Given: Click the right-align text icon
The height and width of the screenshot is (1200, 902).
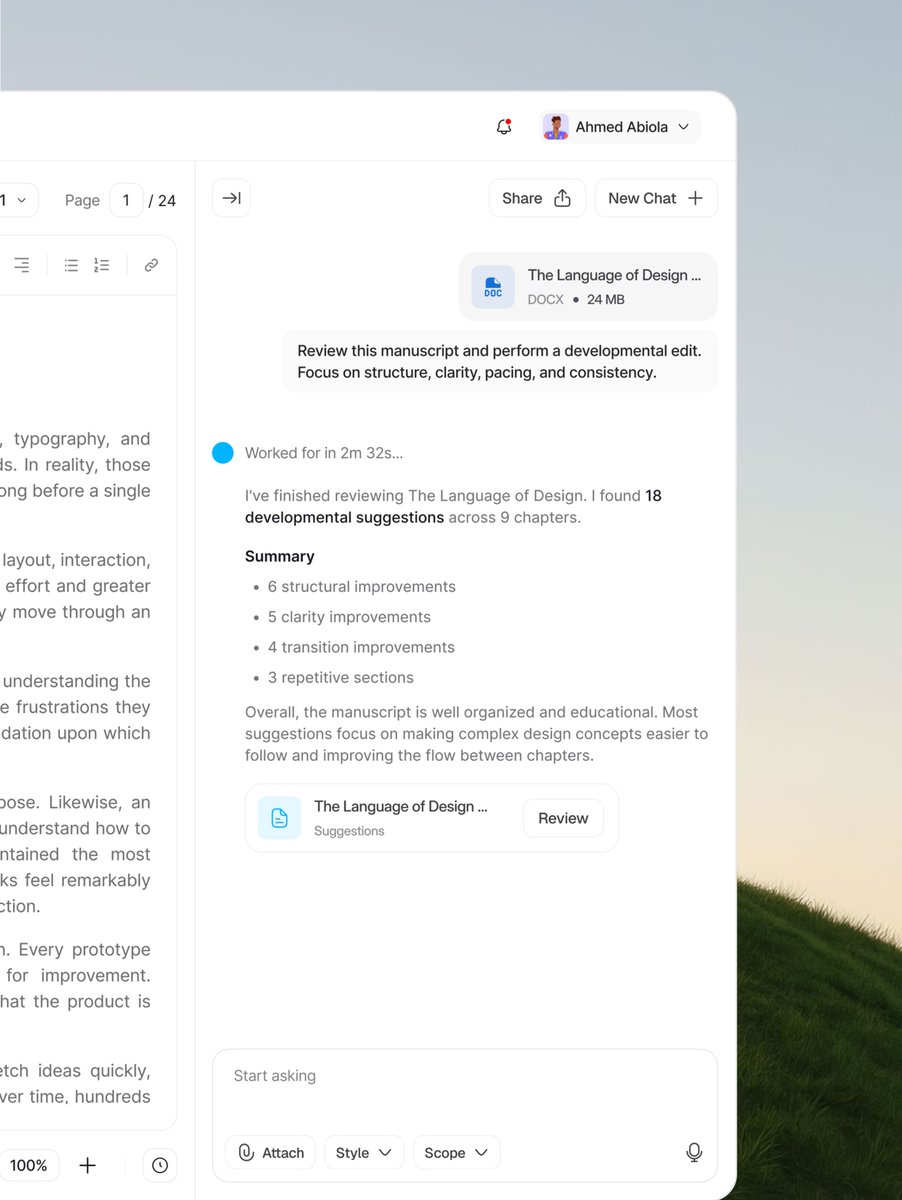Looking at the screenshot, I should pyautogui.click(x=21, y=265).
